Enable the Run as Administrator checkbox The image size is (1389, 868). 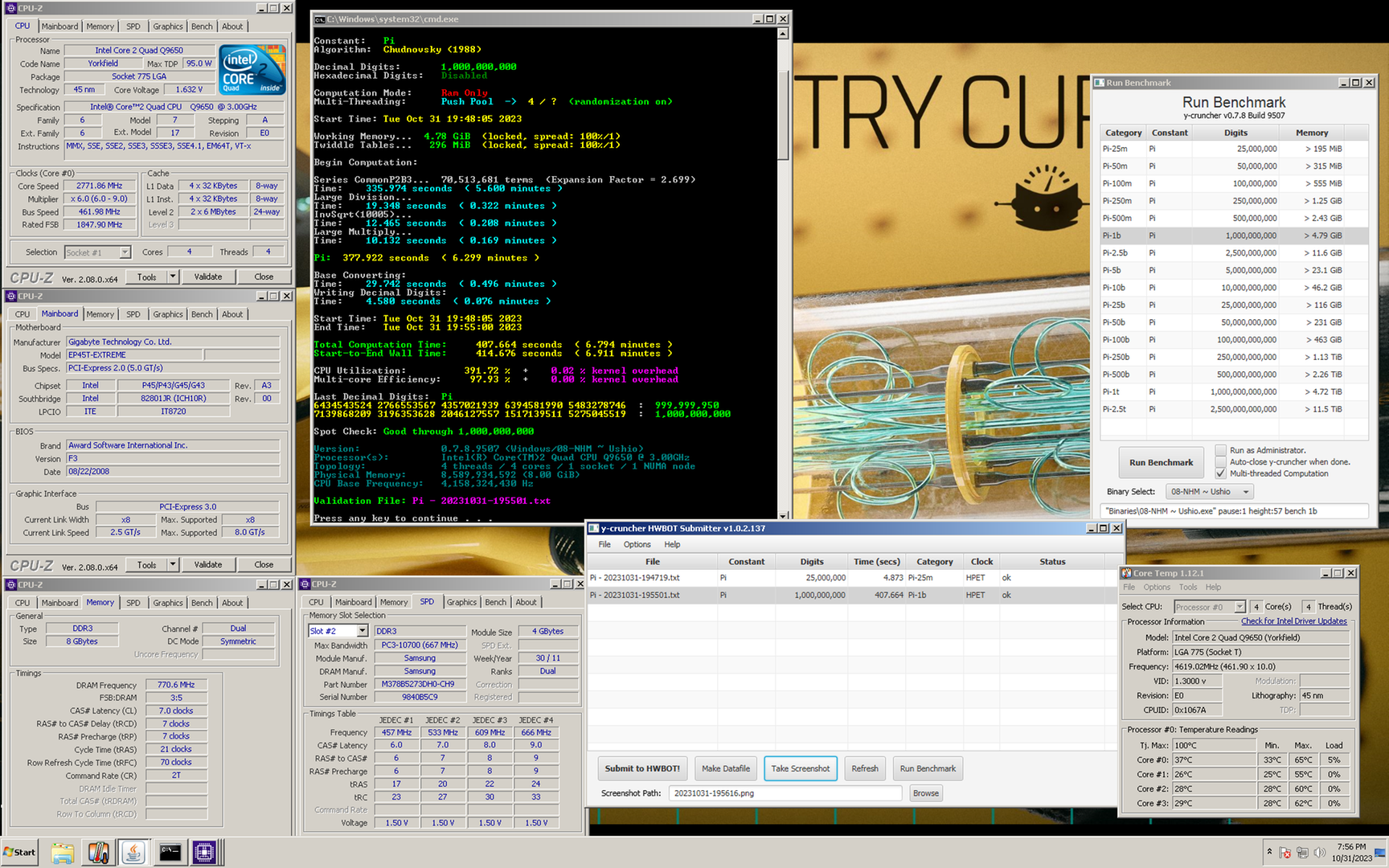point(1221,450)
